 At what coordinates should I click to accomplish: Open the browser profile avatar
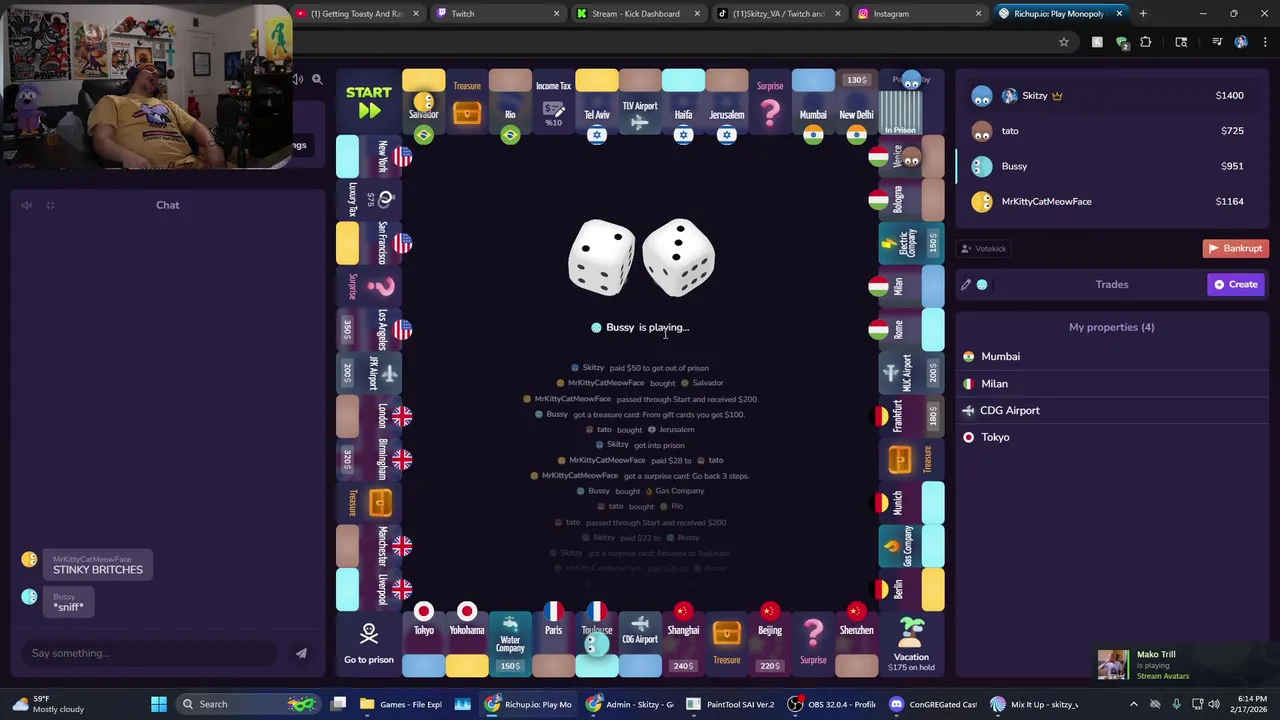[x=1241, y=42]
